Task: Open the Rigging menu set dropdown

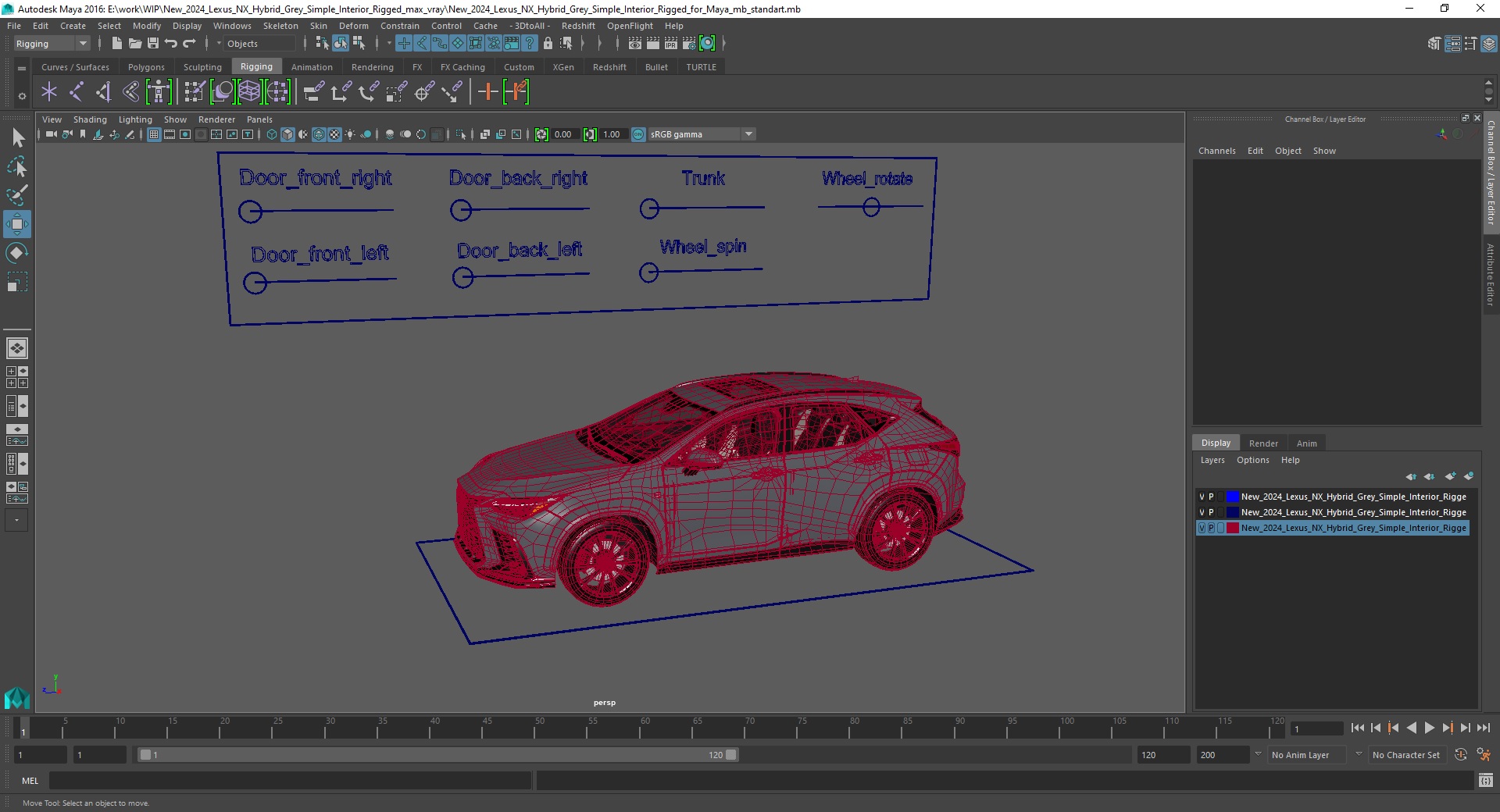Action: coord(52,44)
